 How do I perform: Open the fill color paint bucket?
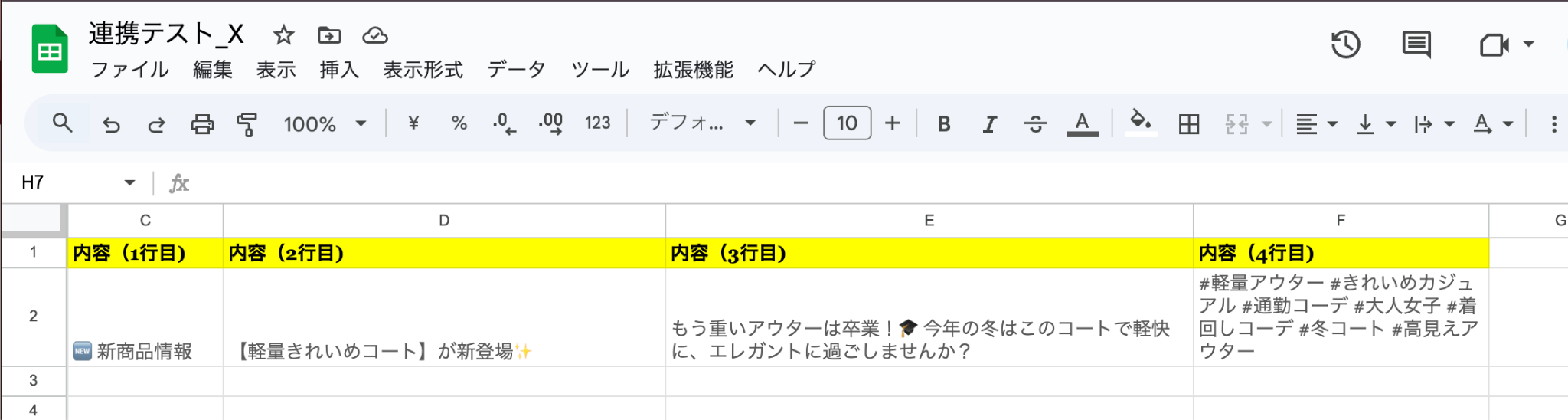(1141, 123)
